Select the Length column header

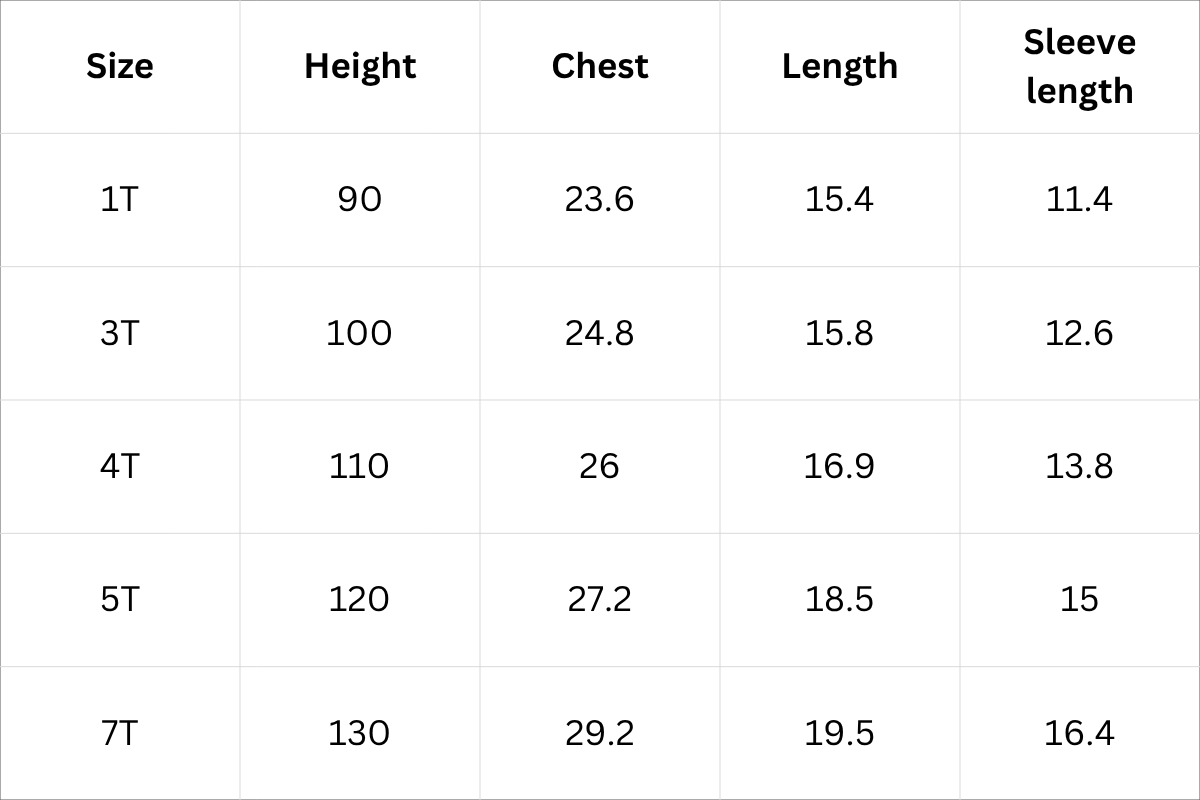pos(840,66)
